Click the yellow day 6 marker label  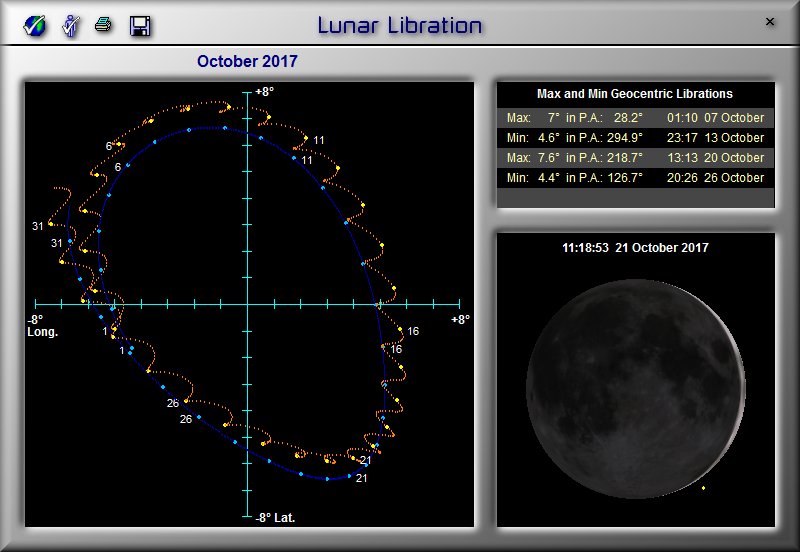[x=108, y=147]
